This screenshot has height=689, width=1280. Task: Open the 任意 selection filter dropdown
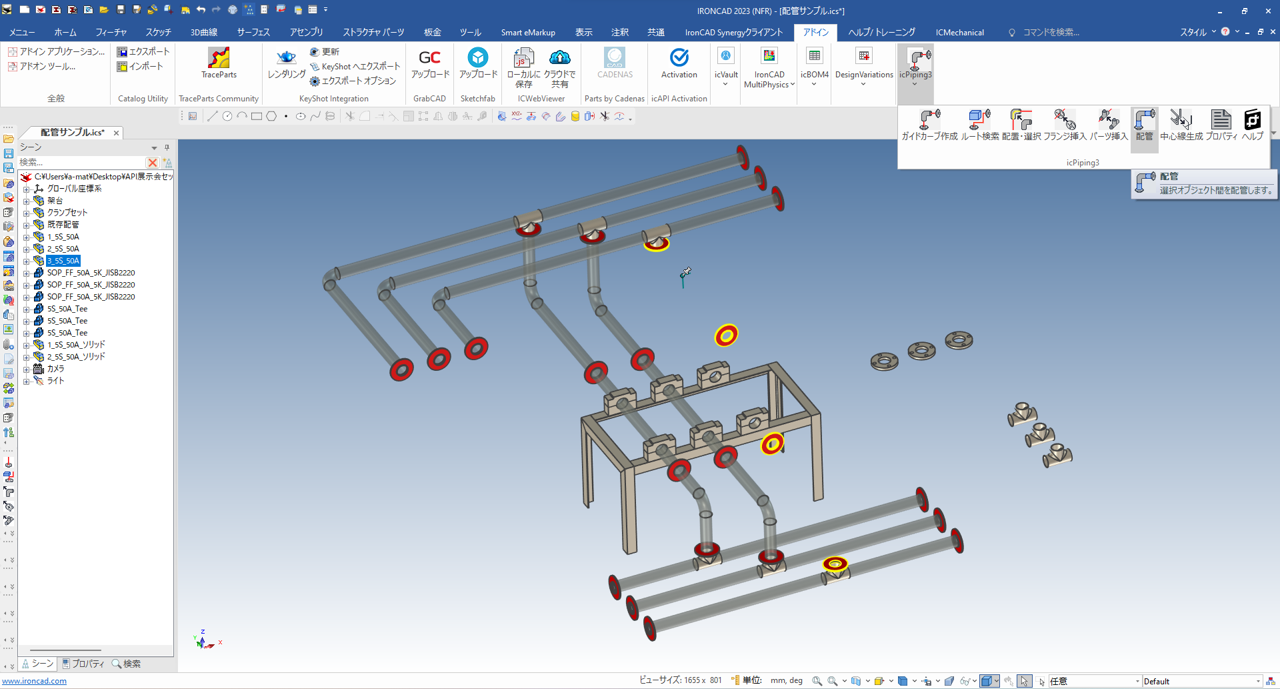(1137, 681)
